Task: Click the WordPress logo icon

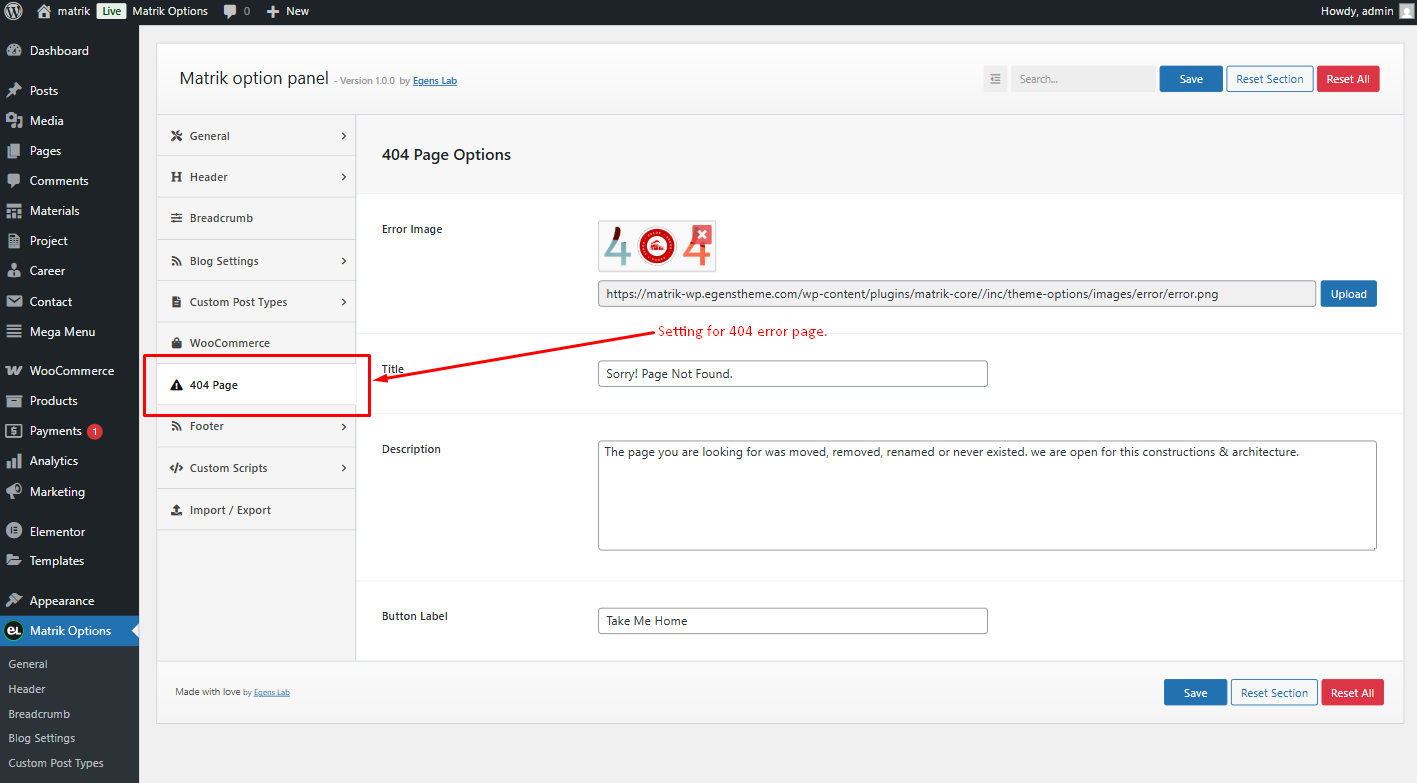Action: 13,11
